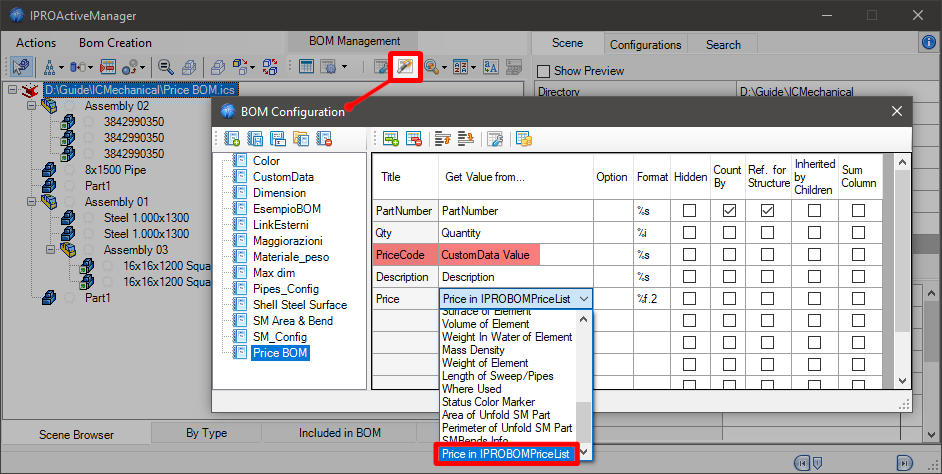Screen dimensions: 942x474
Task: Open the Price value source dropdown
Action: [x=584, y=298]
